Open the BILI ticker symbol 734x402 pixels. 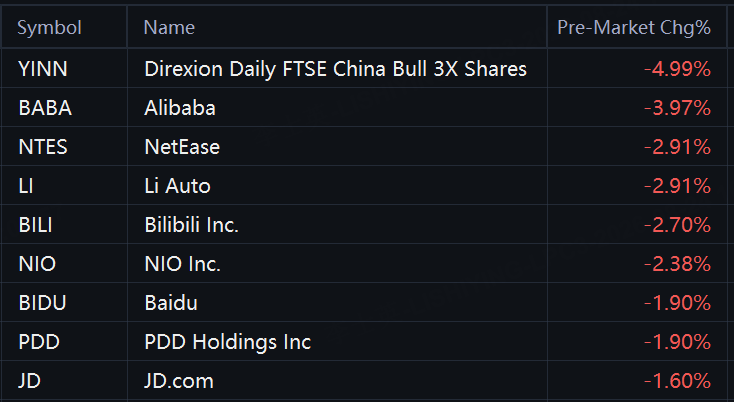coord(36,225)
